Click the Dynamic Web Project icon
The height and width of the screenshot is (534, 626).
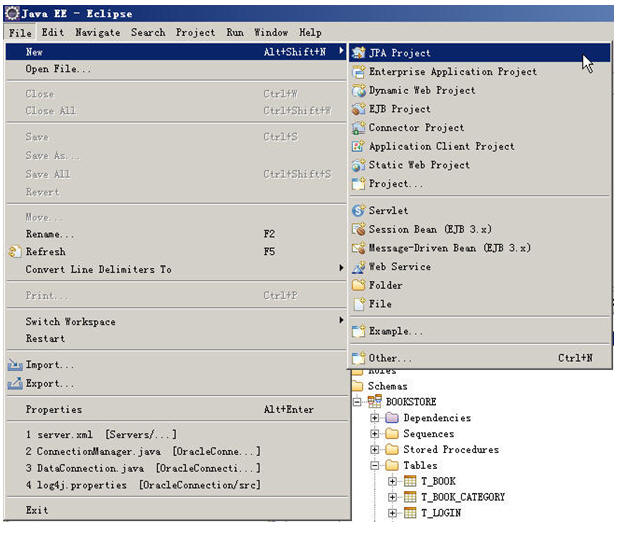[359, 91]
